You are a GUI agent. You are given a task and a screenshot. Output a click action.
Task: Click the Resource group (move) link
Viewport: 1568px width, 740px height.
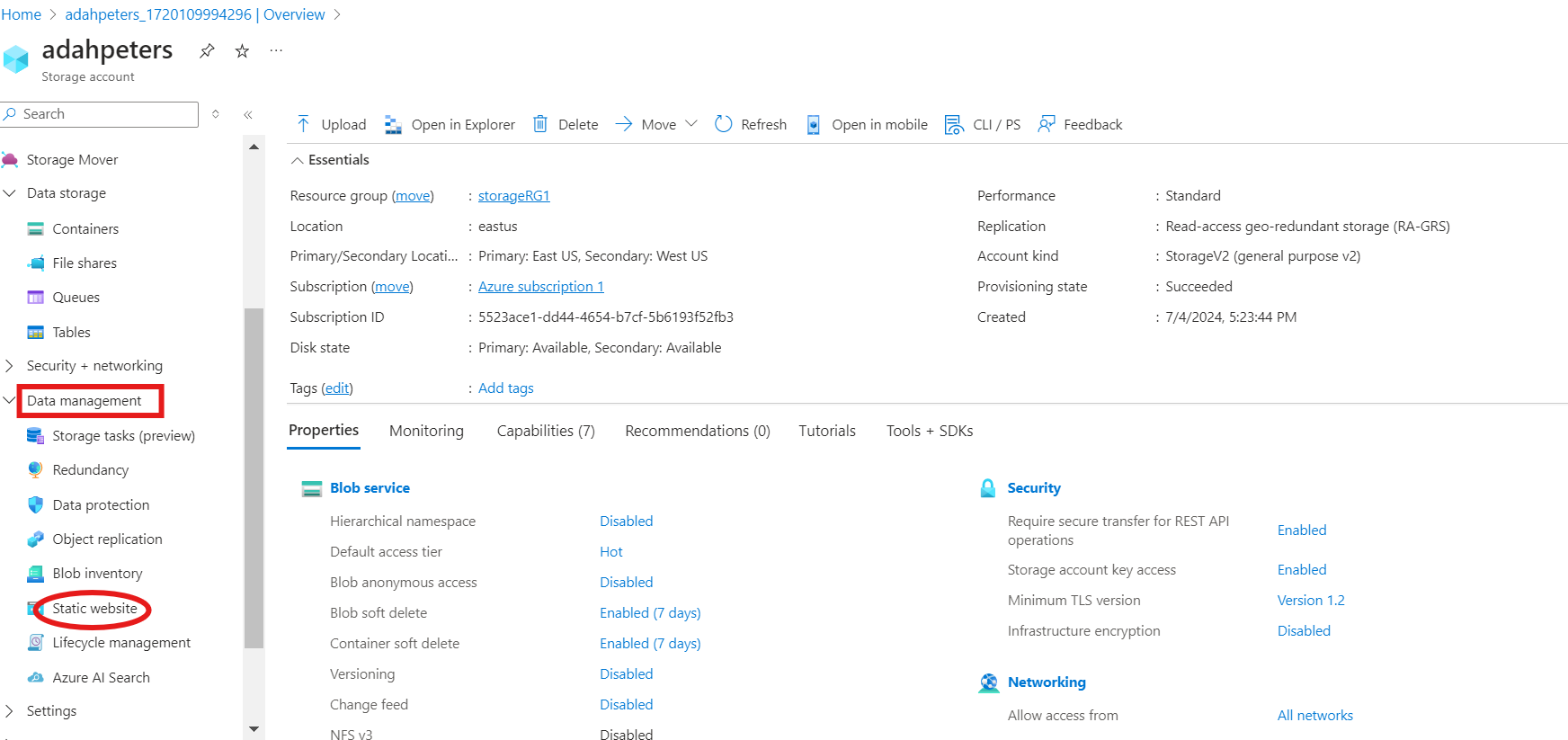point(414,196)
